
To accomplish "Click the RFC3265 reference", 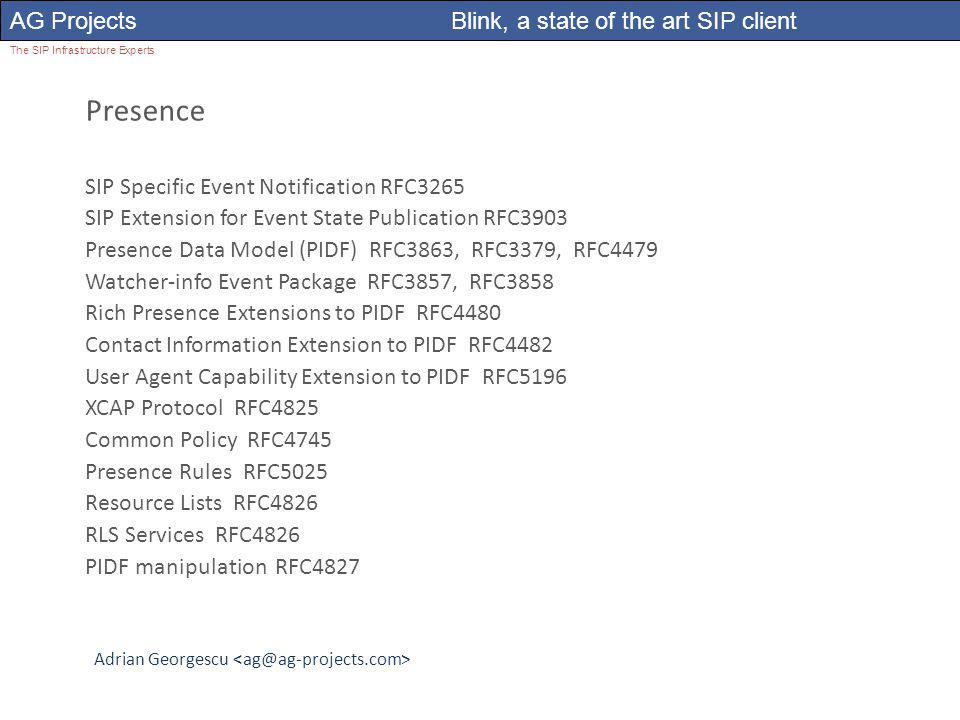I will pyautogui.click(x=422, y=187).
